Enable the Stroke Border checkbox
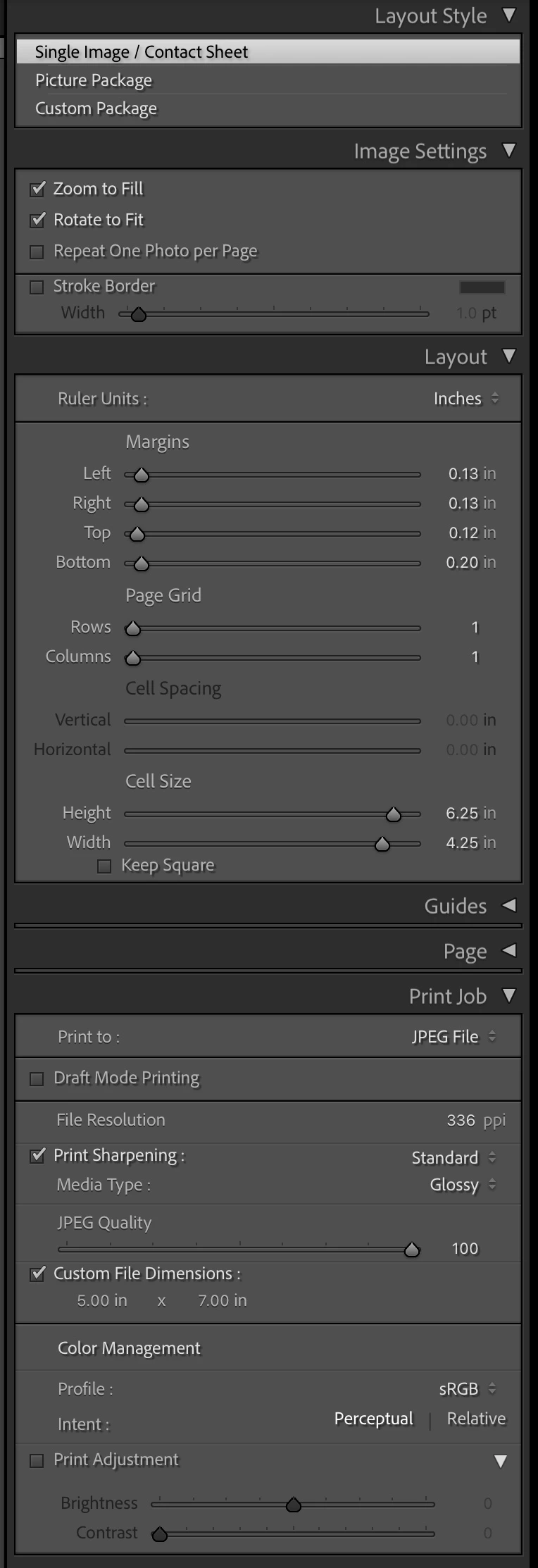 [37, 287]
